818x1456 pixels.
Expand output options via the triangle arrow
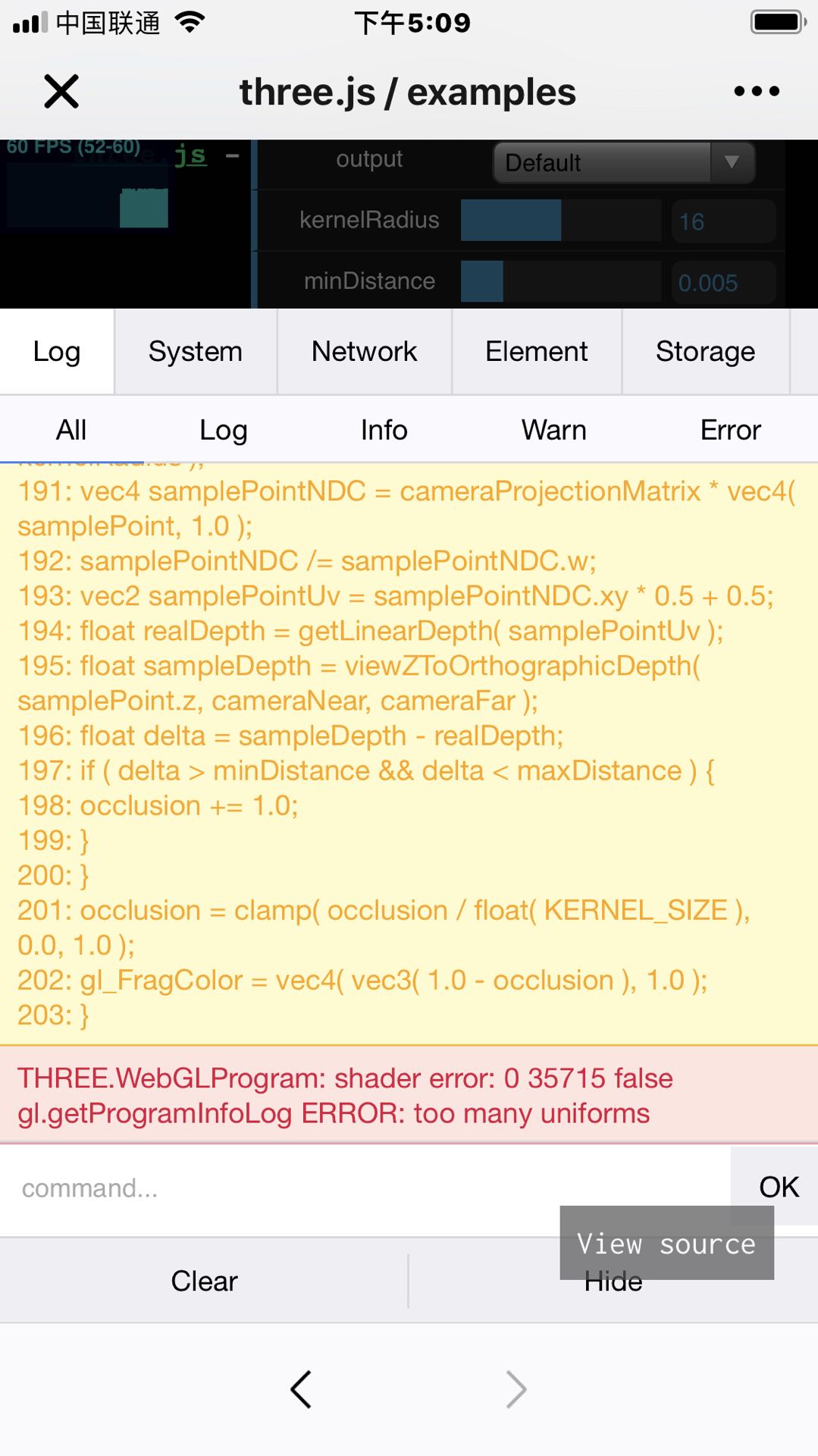point(730,162)
